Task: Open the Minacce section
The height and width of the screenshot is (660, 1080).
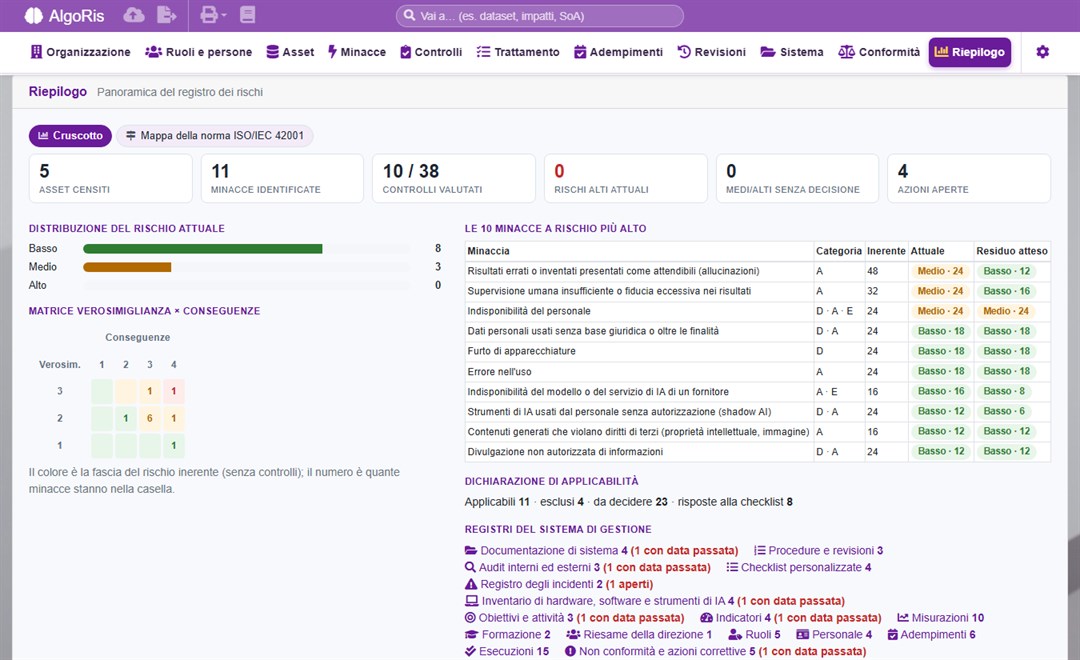Action: point(357,52)
